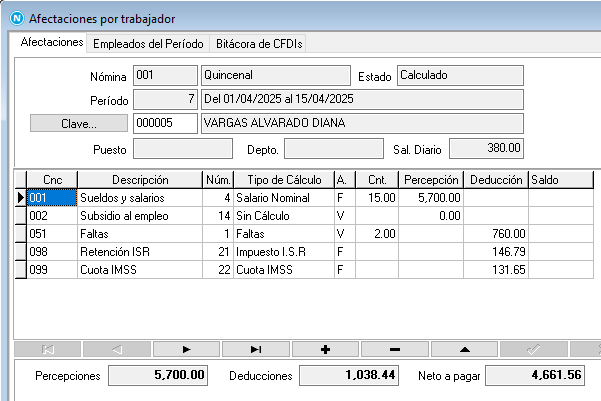
Task: Open the Bitácora de CFDIs tab
Action: 259,44
